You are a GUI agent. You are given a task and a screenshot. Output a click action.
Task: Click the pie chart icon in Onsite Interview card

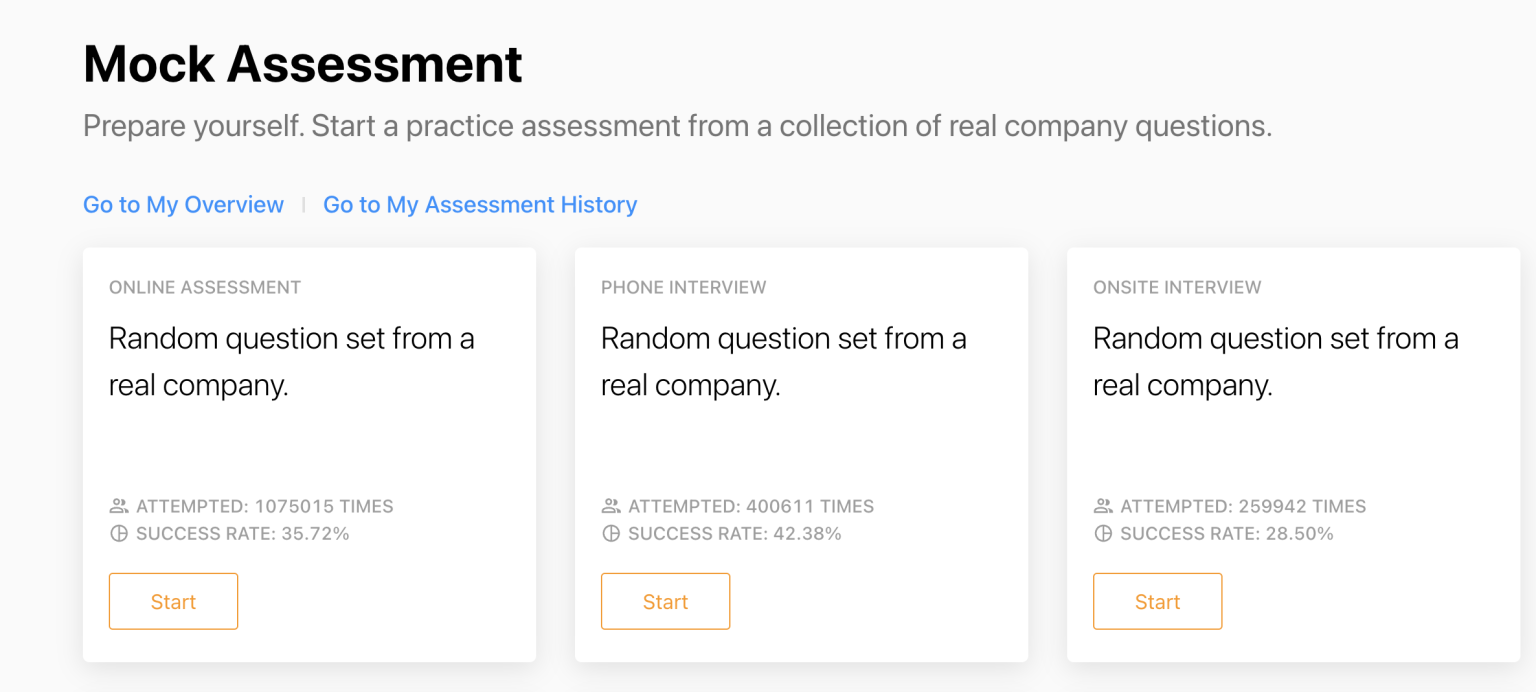point(1103,534)
